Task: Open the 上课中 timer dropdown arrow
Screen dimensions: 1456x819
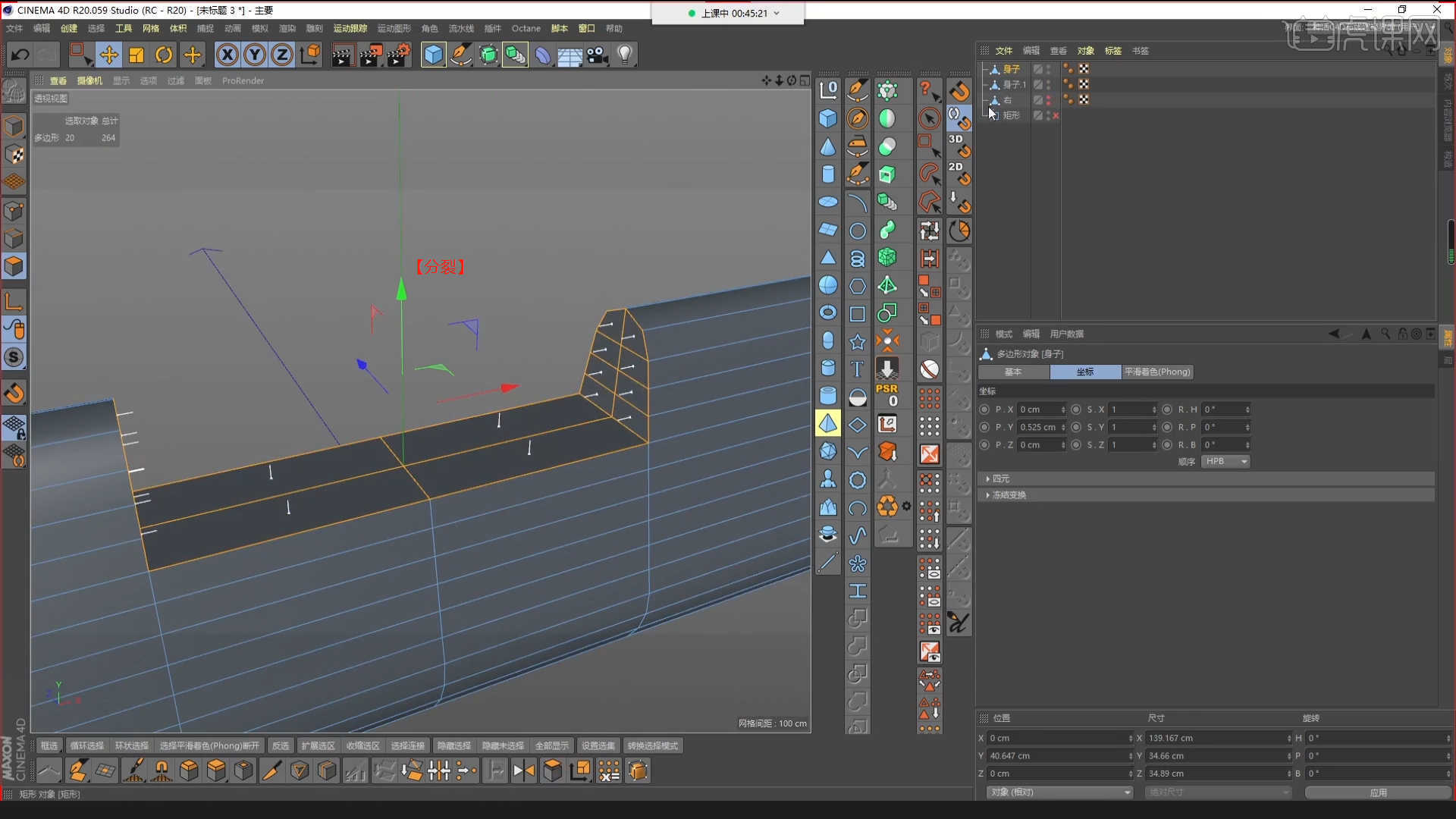Action: [x=777, y=13]
